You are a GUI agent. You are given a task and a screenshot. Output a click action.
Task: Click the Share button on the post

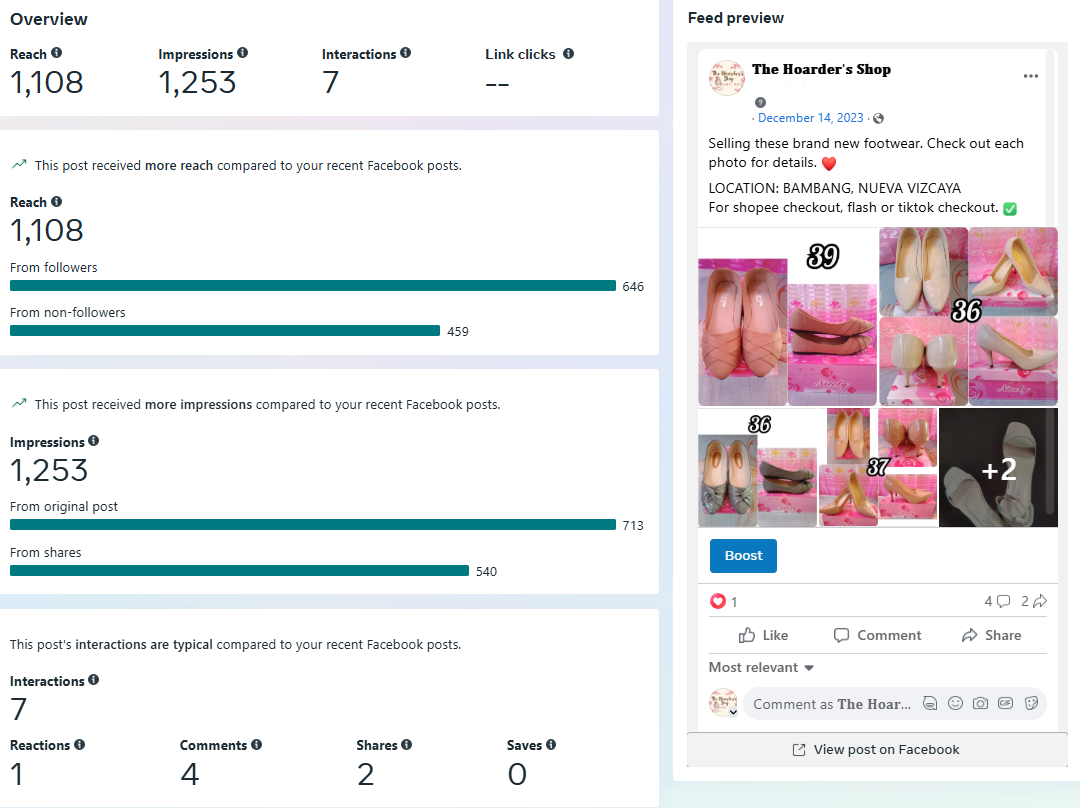(991, 635)
